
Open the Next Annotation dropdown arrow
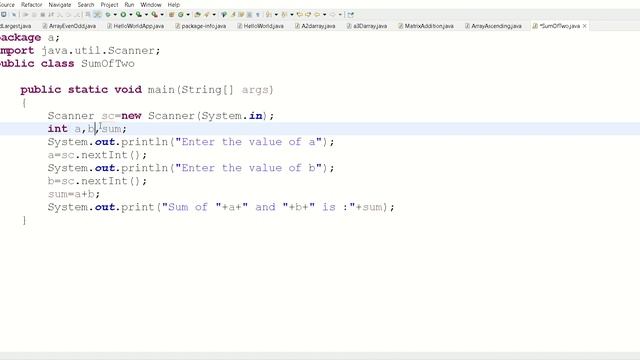(276, 15)
